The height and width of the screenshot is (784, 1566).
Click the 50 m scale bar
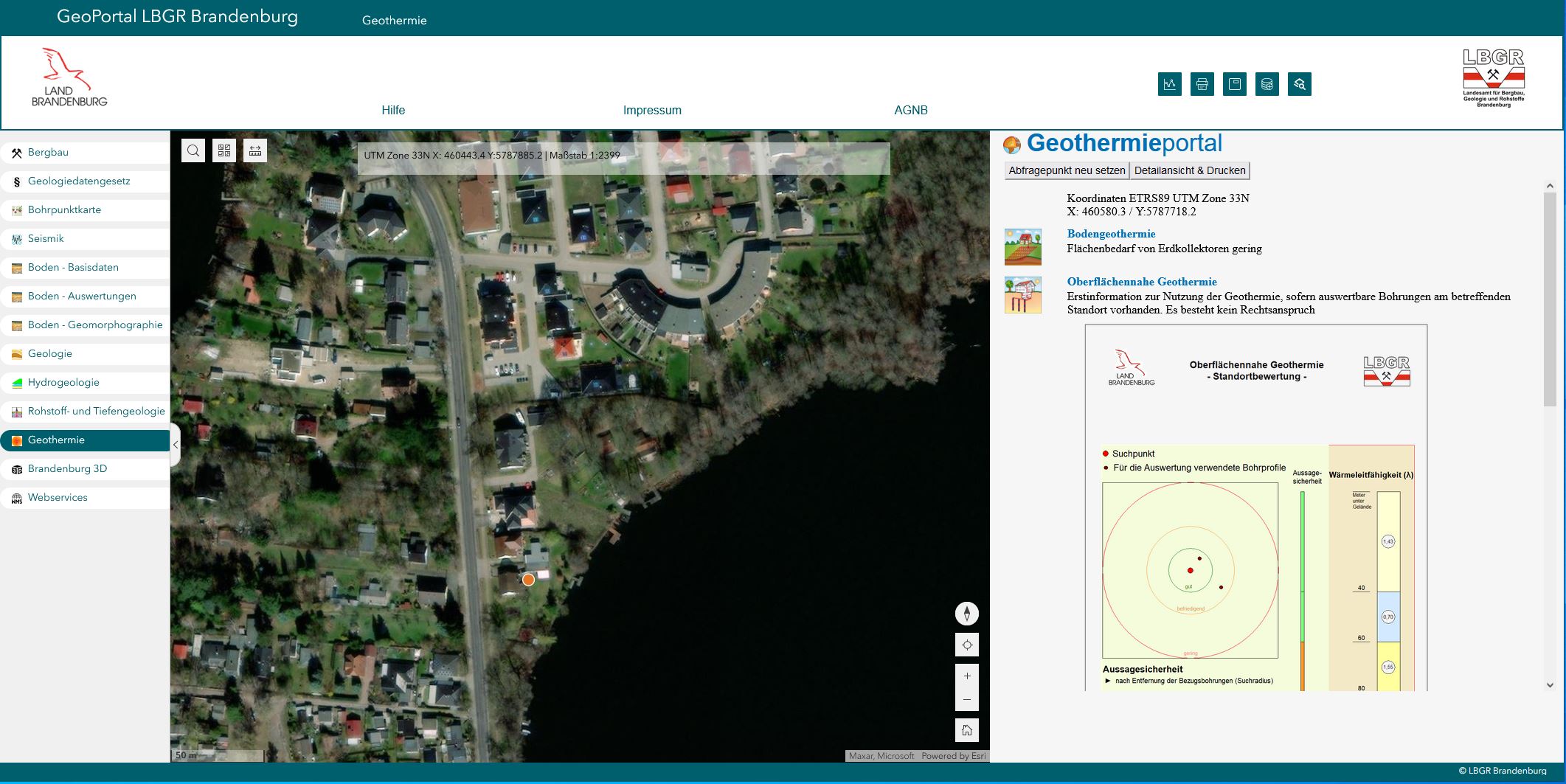coord(218,755)
